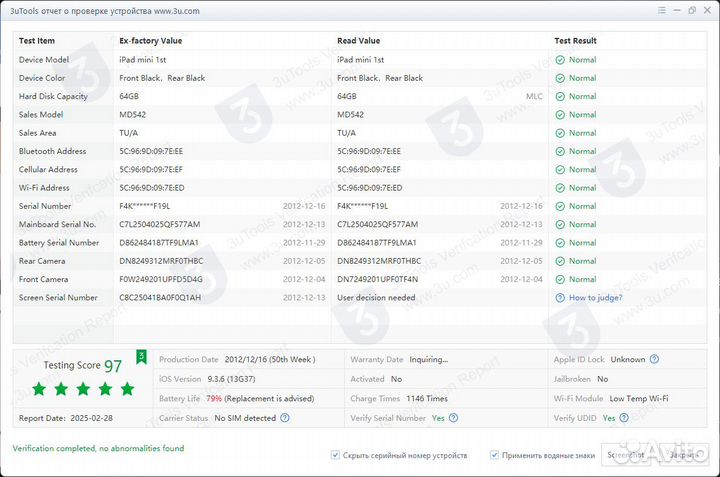Click green badge icon next to score 97

point(141,356)
